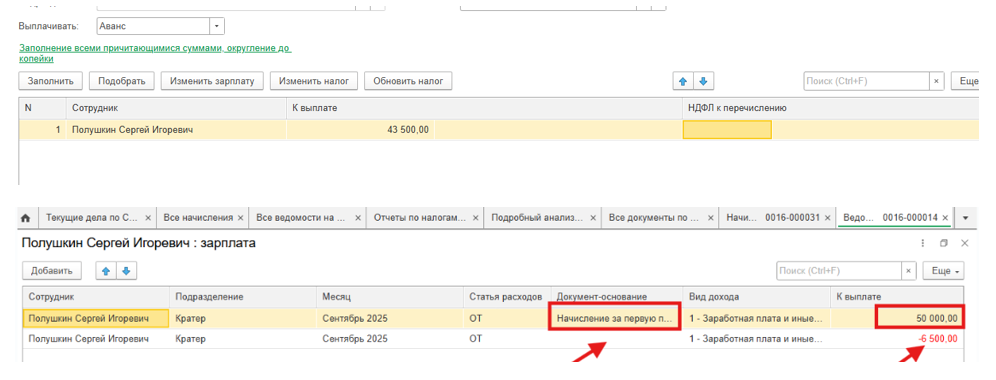Viewport: 996px width, 380px height.
Task: Close the Подробный анализ... tab
Action: pyautogui.click(x=593, y=217)
